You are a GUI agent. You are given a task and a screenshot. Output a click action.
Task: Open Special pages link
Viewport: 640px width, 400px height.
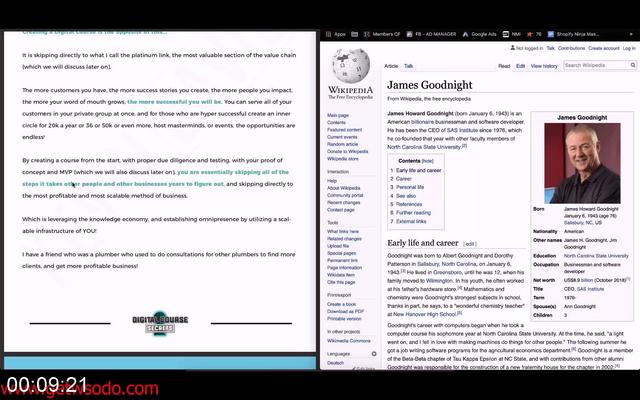(x=341, y=253)
